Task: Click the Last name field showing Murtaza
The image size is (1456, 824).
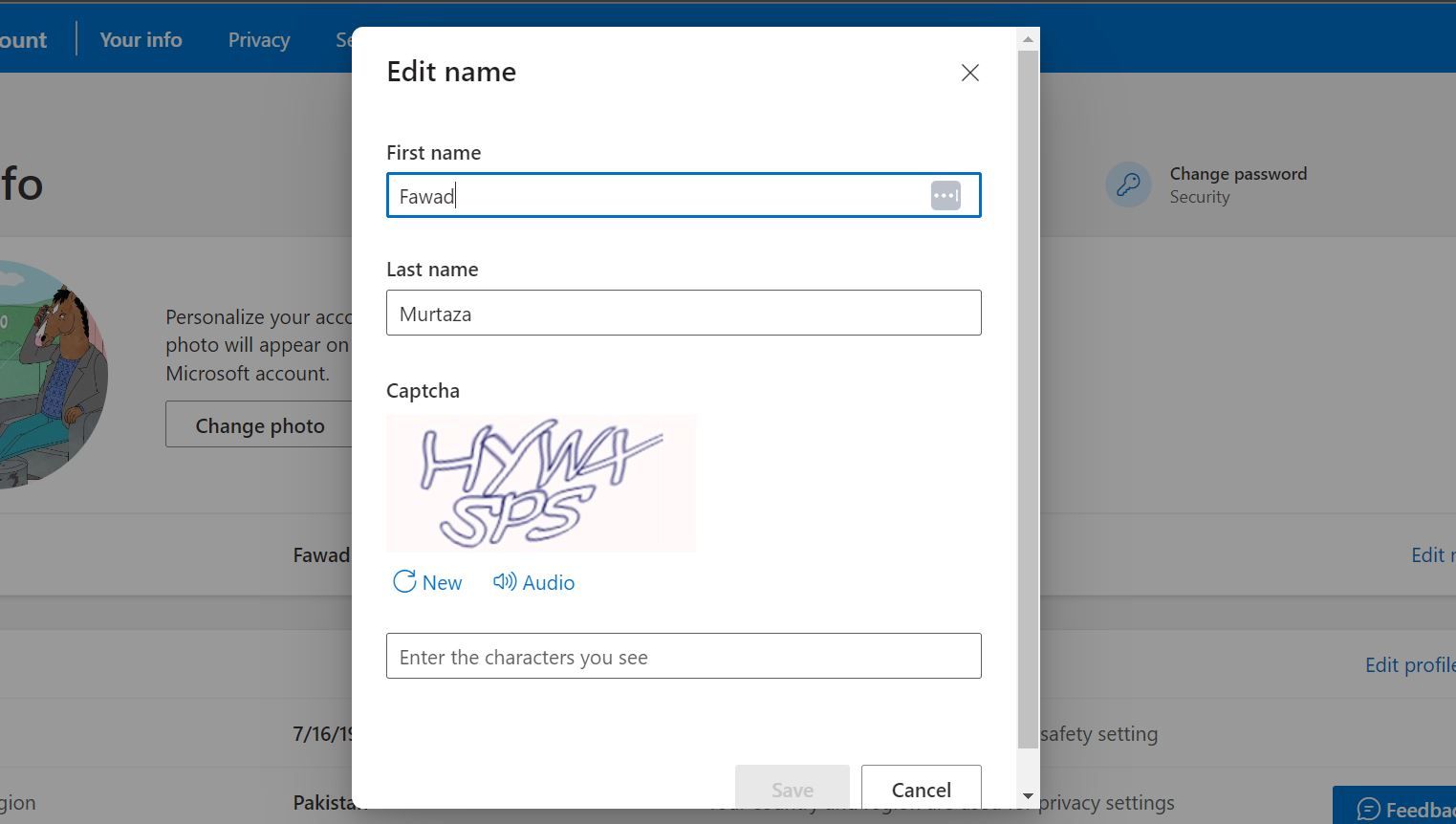Action: click(x=683, y=313)
